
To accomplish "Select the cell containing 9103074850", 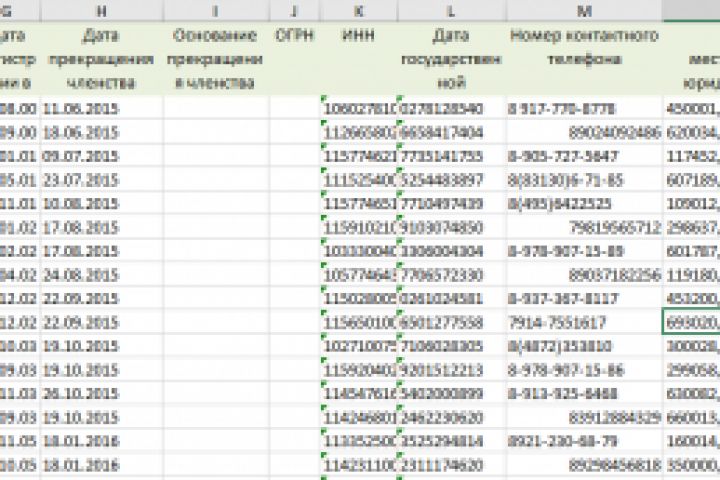I will click(x=452, y=227).
